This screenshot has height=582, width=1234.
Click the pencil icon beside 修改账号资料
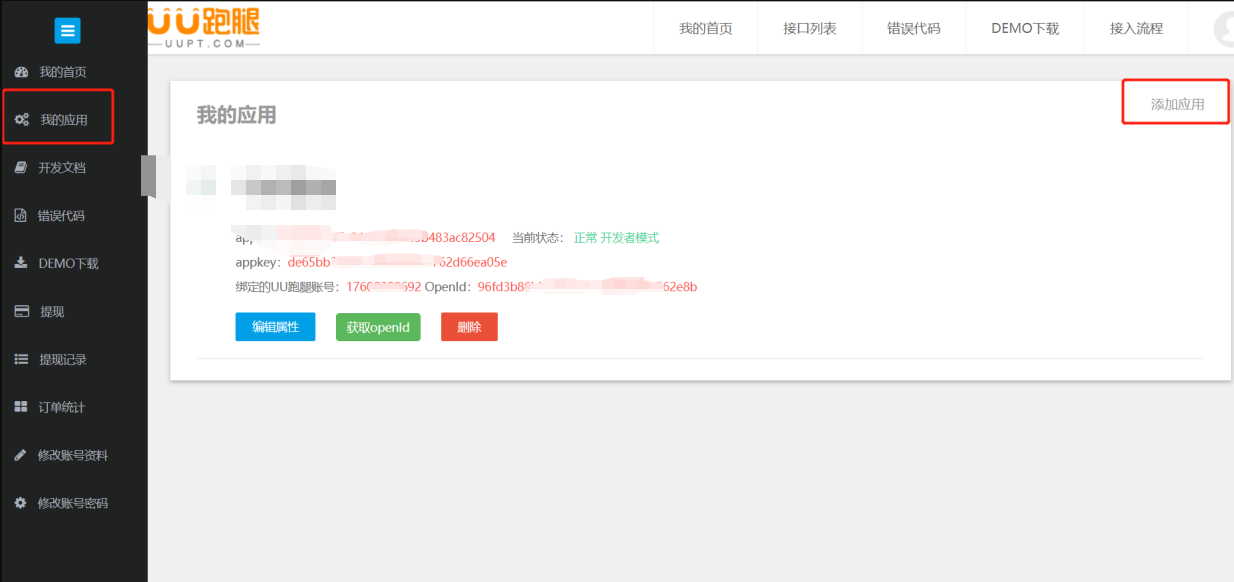click(20, 455)
